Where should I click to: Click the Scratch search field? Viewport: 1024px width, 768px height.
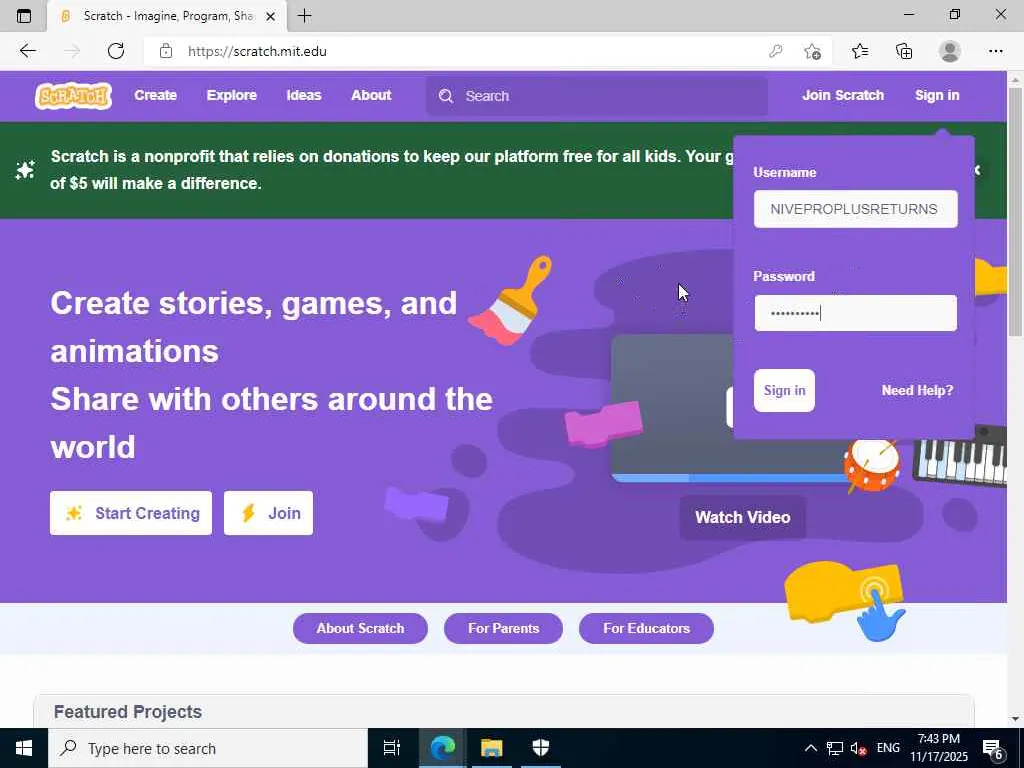click(597, 96)
